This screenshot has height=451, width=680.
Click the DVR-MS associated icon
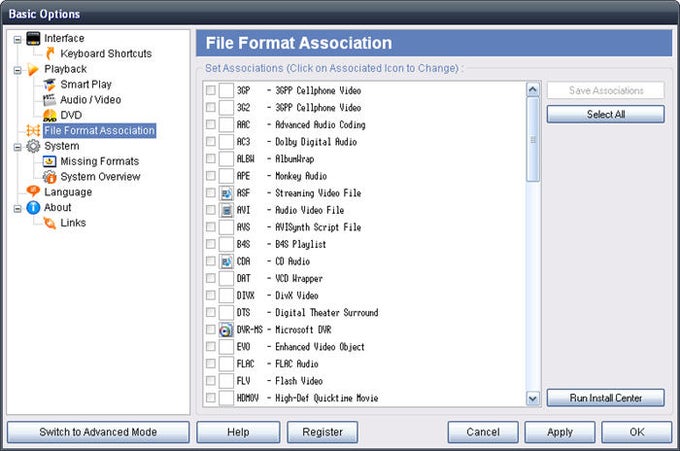(x=226, y=330)
